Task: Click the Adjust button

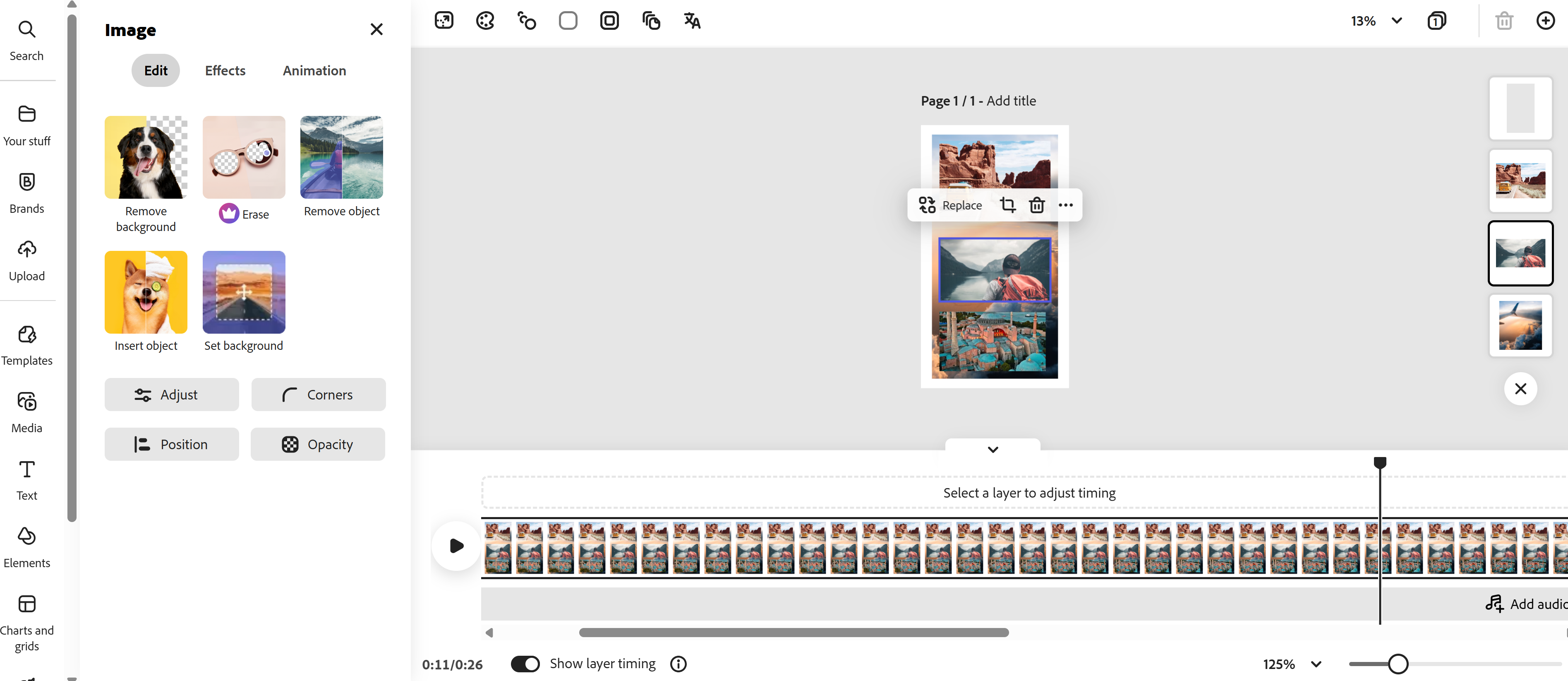Action: (172, 395)
